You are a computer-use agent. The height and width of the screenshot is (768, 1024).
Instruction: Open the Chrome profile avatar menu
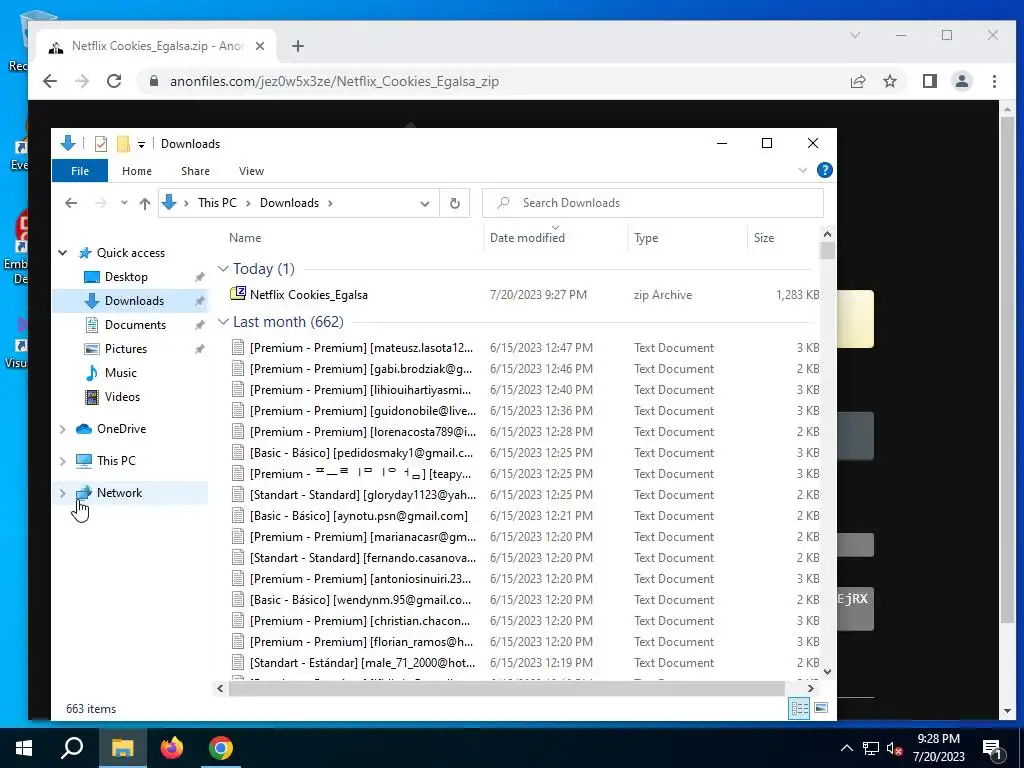coord(962,81)
